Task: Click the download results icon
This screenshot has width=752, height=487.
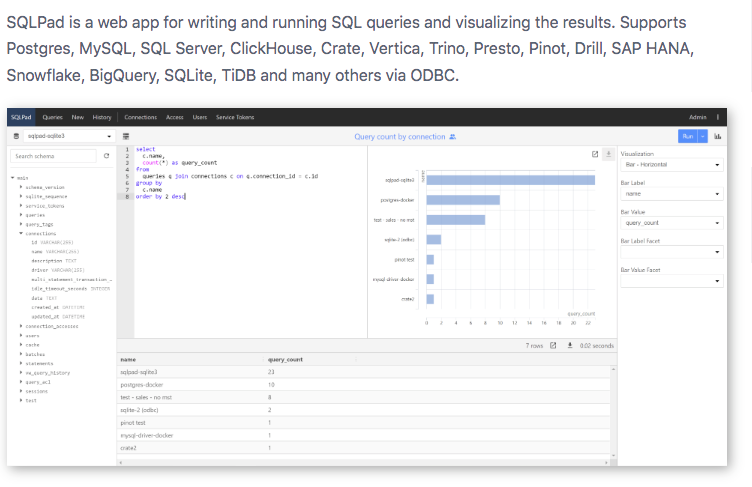Action: tap(570, 345)
